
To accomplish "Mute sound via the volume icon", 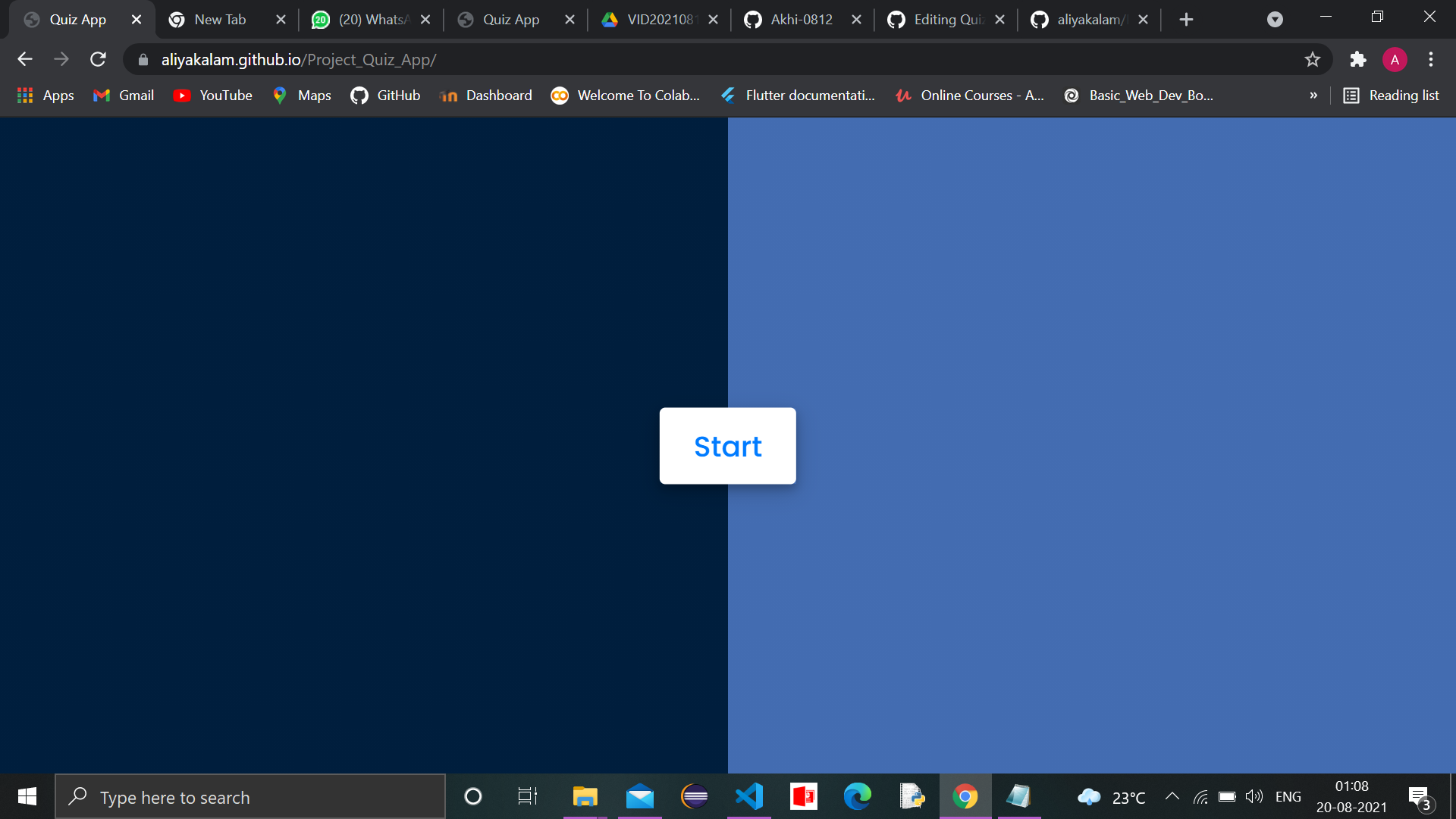I will point(1254,796).
